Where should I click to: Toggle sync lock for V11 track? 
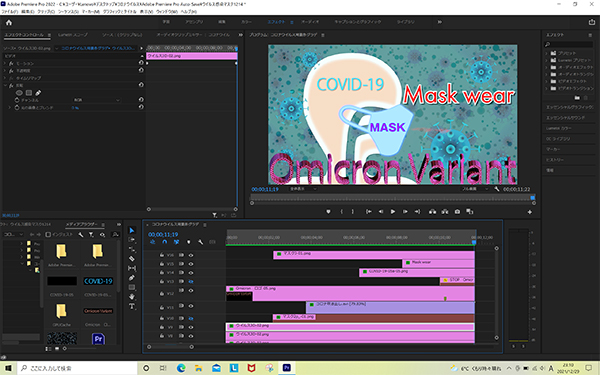[181, 306]
